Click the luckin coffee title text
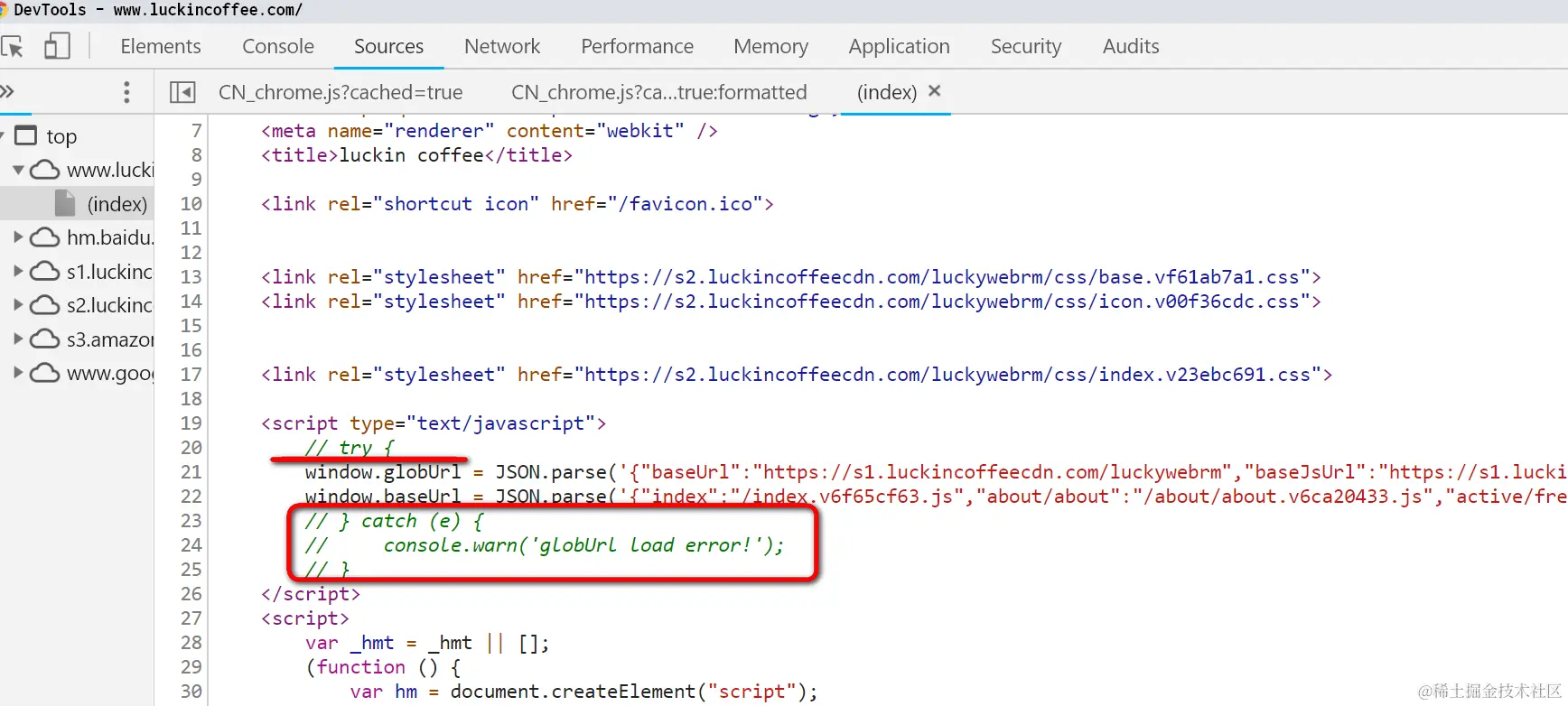This screenshot has height=706, width=1568. pos(411,154)
